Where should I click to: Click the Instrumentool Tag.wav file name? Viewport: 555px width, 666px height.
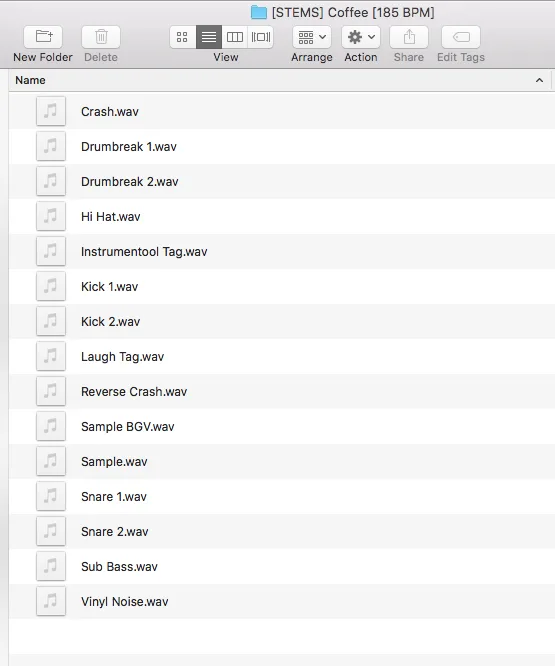pyautogui.click(x=144, y=252)
